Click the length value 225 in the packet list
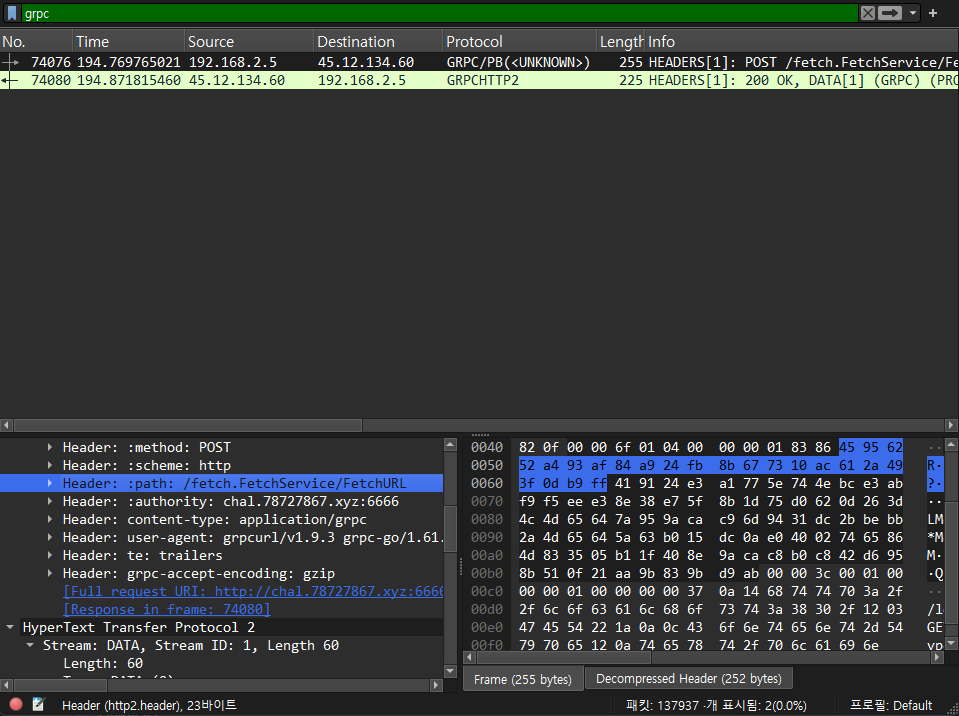This screenshot has width=959, height=716. click(x=631, y=80)
